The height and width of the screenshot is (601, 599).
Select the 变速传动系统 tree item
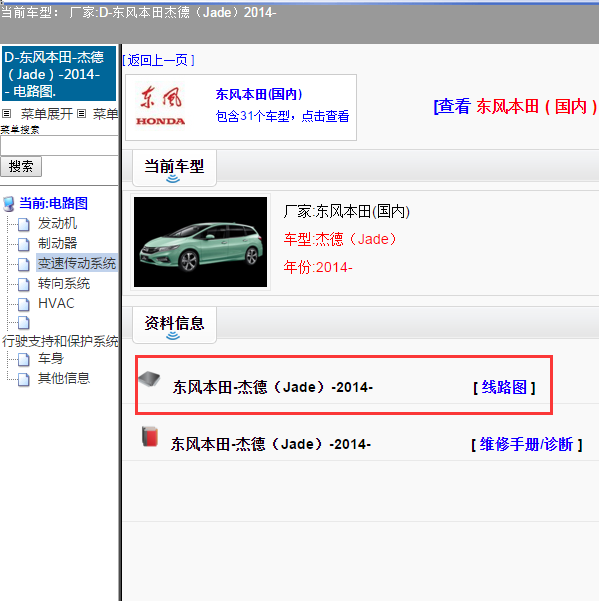point(77,263)
